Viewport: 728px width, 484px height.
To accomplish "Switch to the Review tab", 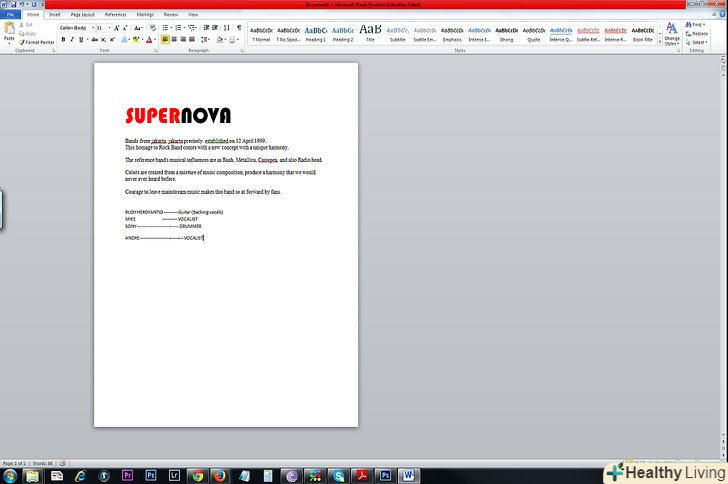I will [171, 15].
